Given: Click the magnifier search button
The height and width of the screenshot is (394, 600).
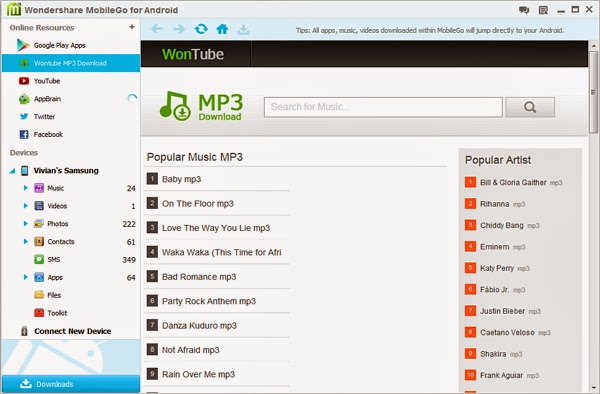Looking at the screenshot, I should (x=530, y=107).
